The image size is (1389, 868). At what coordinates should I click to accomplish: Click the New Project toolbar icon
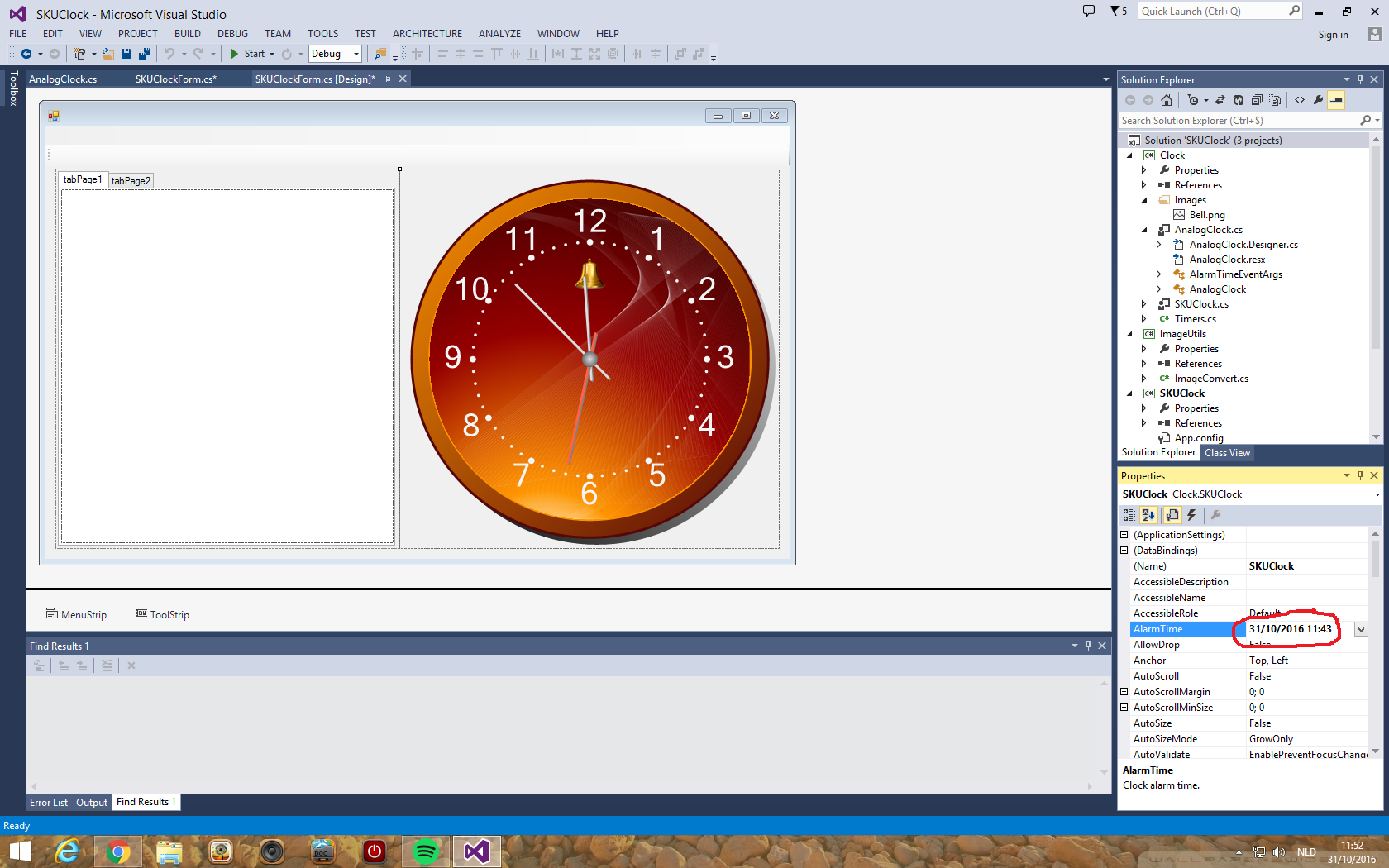click(79, 54)
